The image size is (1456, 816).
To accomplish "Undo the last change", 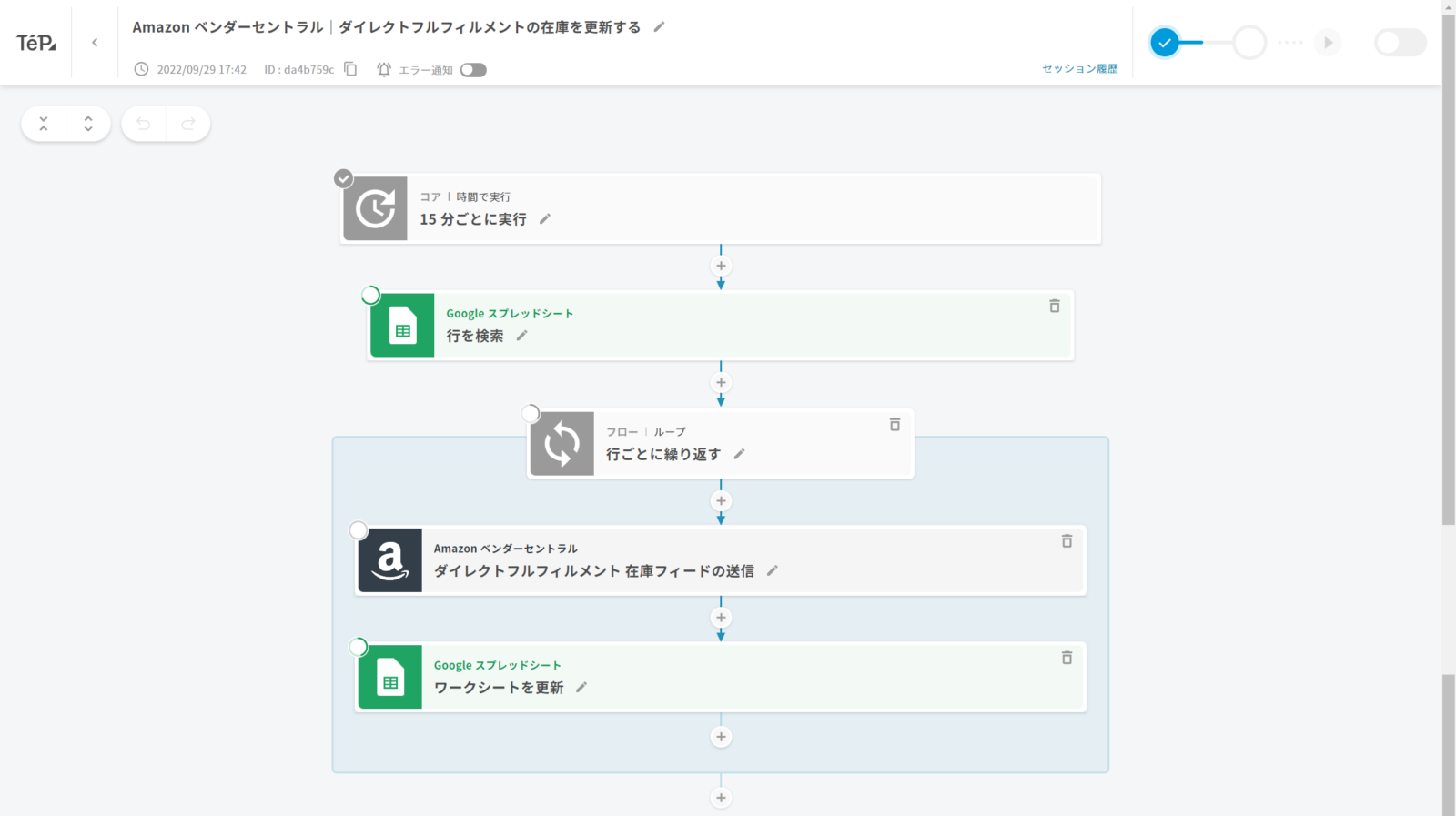I will [143, 124].
